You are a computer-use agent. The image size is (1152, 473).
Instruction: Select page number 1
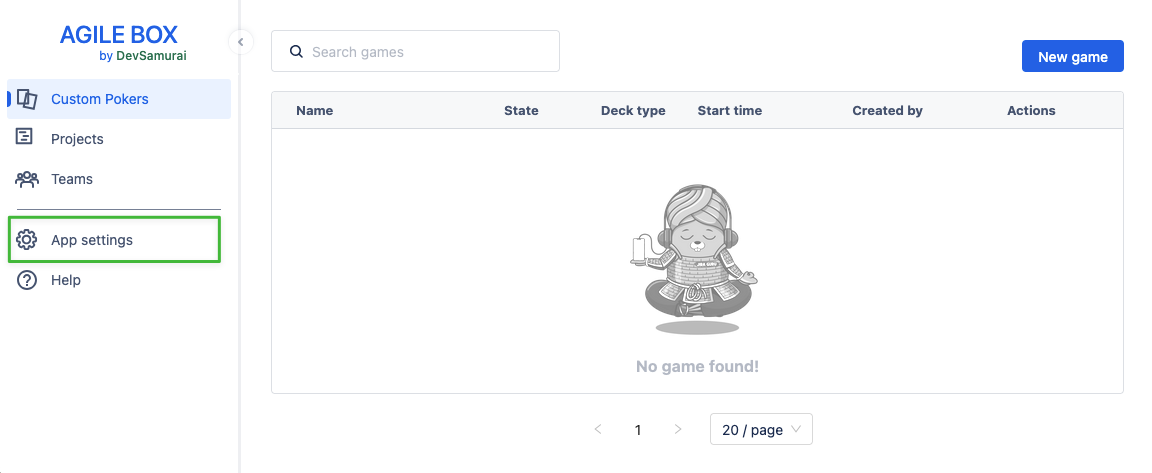point(638,430)
